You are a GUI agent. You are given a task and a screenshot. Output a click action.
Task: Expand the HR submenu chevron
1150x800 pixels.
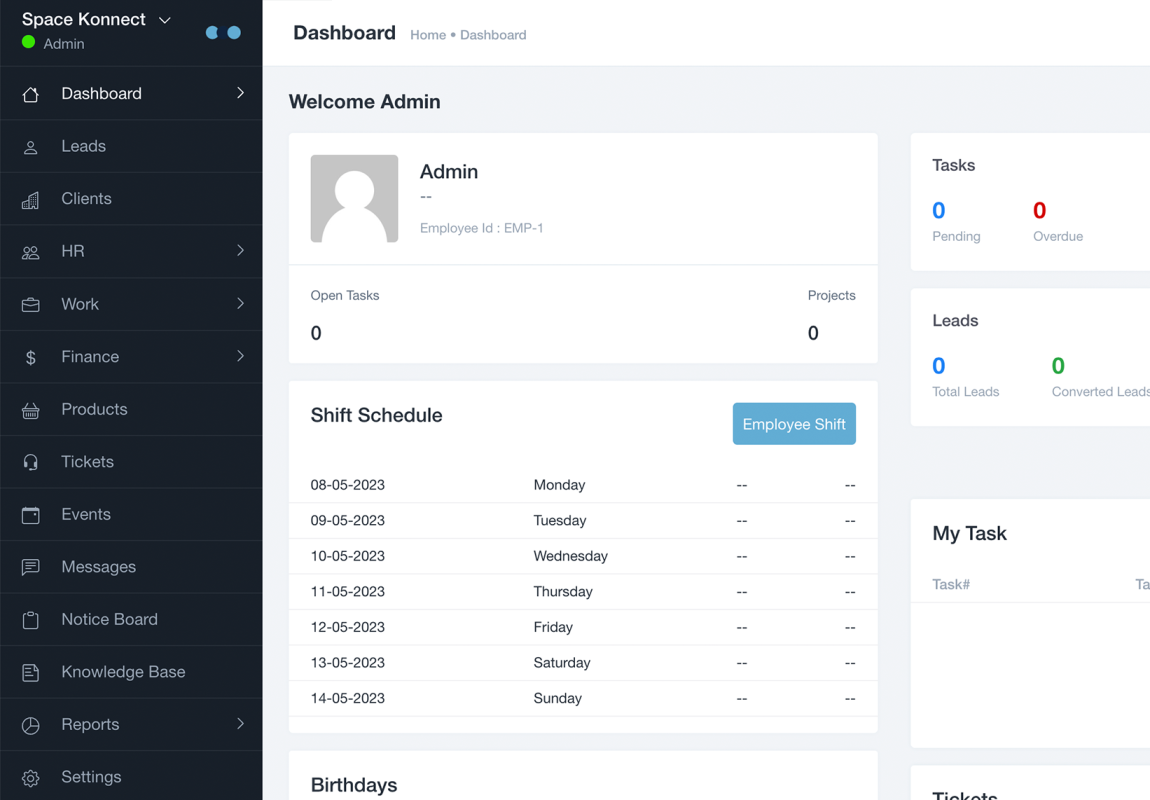pos(241,250)
